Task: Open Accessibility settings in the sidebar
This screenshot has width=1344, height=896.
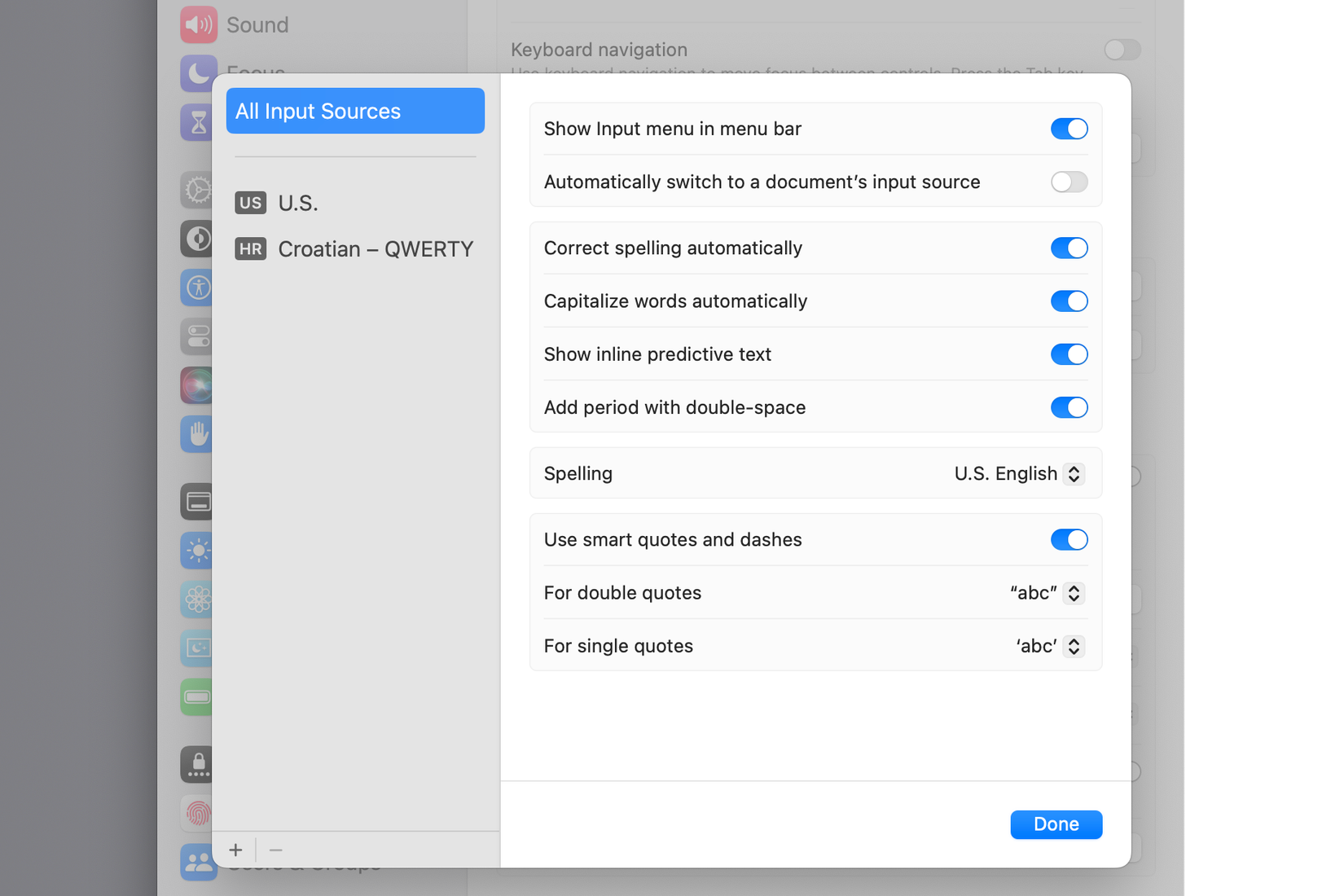Action: point(196,288)
